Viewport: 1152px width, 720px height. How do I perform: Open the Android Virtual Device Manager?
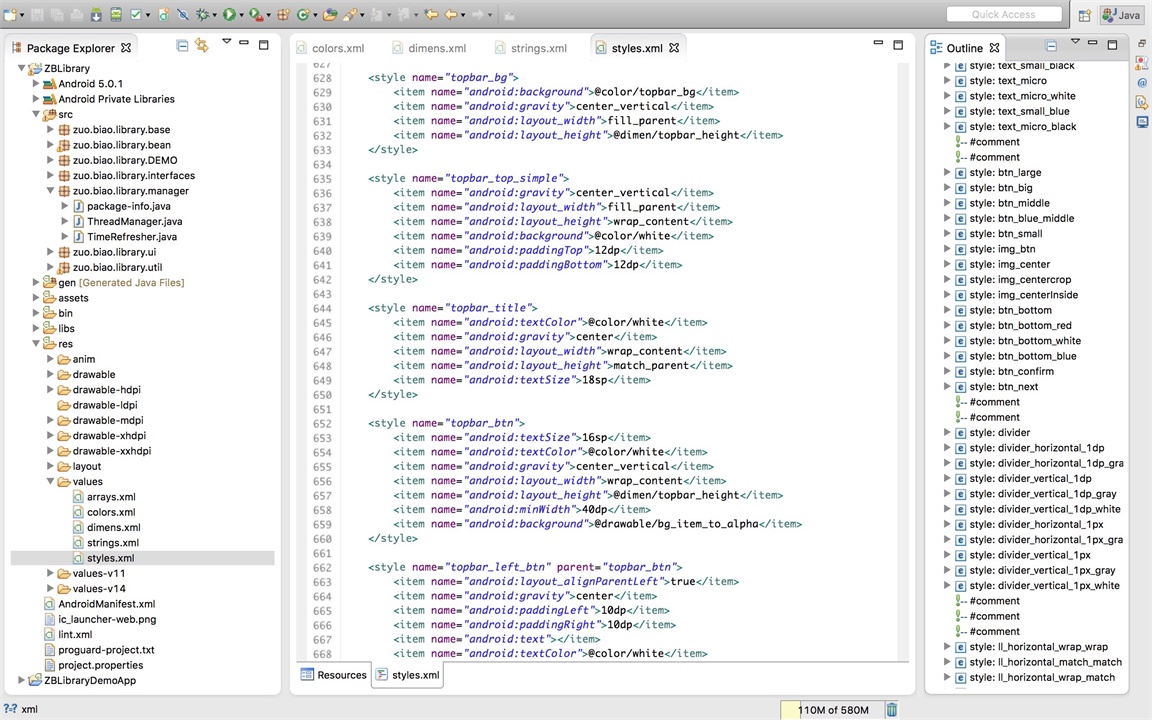pos(116,15)
